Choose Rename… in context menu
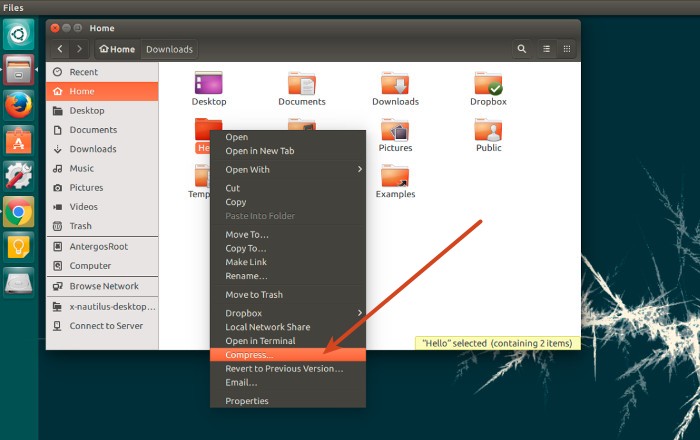 pyautogui.click(x=288, y=276)
